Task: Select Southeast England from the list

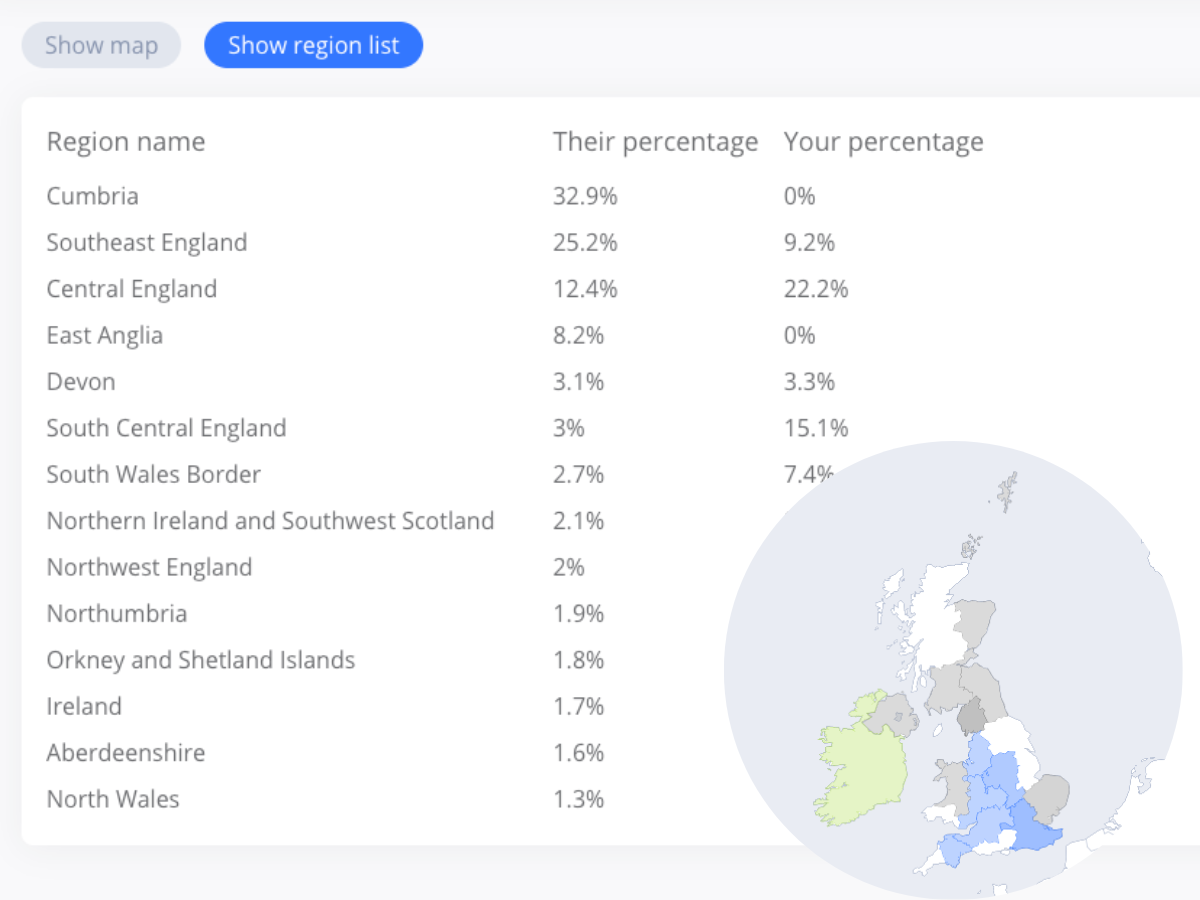Action: tap(146, 242)
